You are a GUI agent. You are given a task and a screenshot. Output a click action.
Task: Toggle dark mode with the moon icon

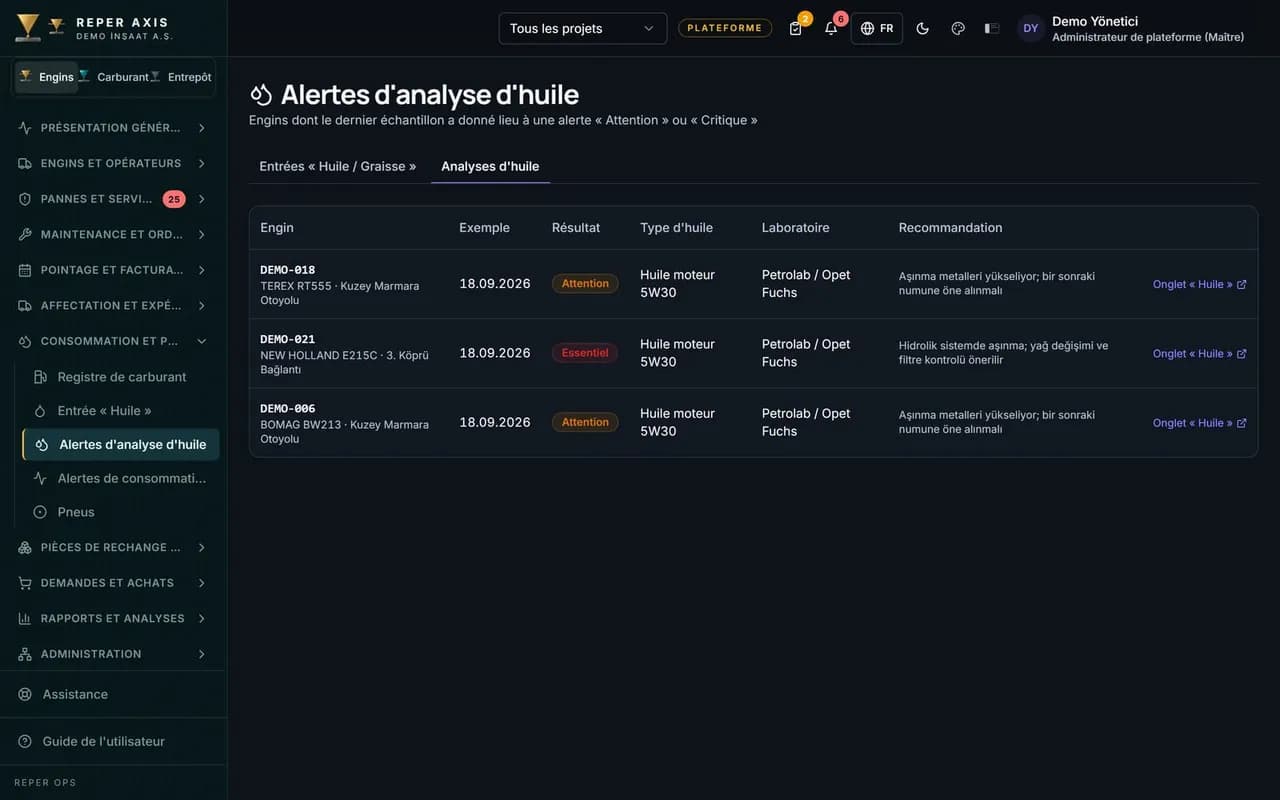click(x=923, y=28)
